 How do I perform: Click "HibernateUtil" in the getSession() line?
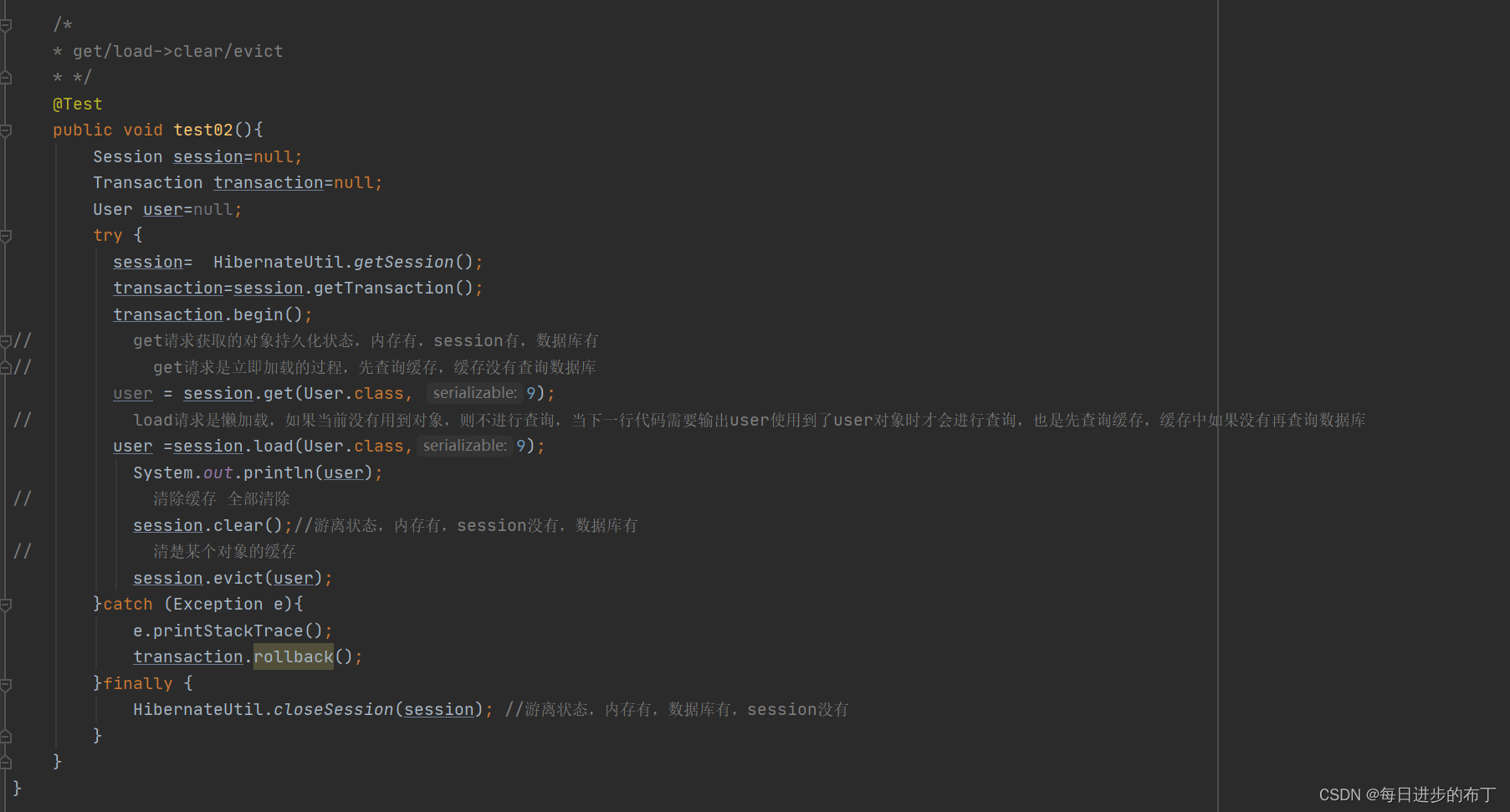(x=279, y=262)
